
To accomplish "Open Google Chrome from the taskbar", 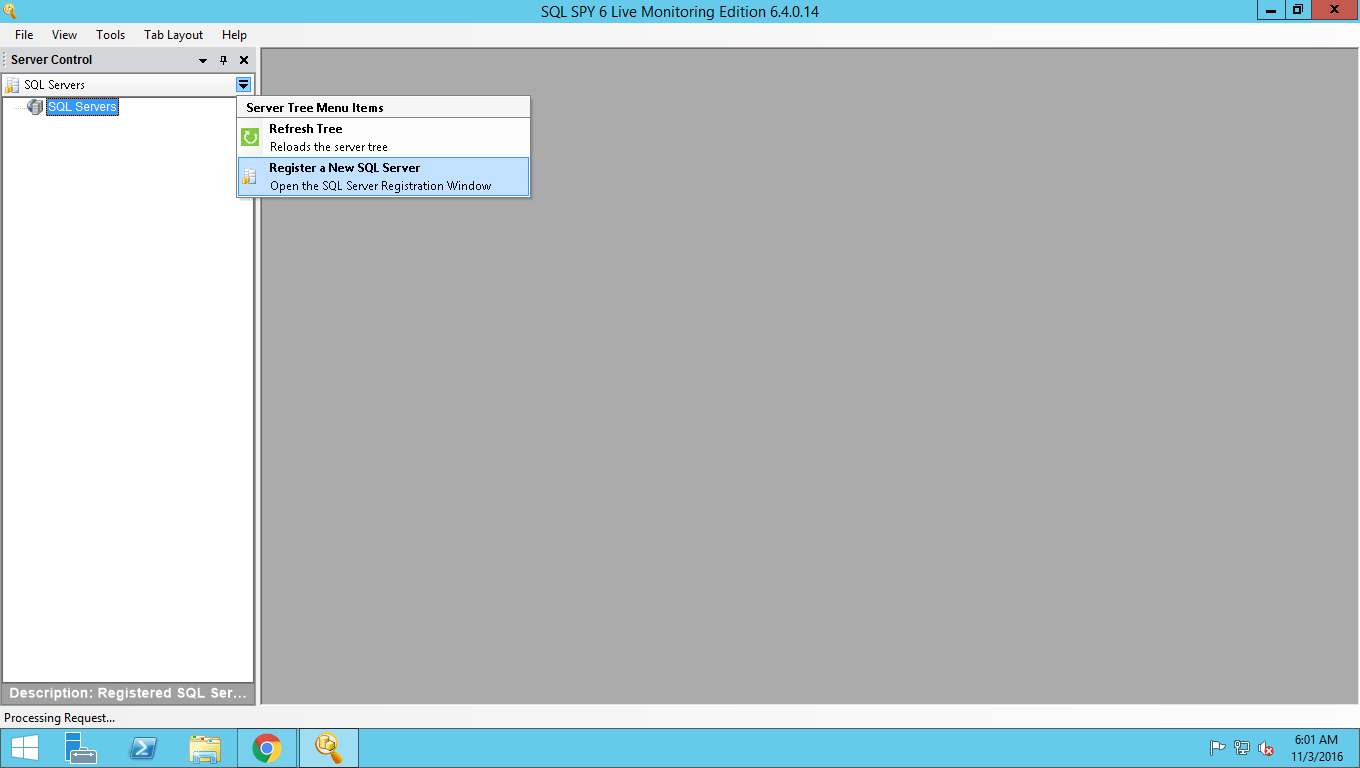I will click(267, 748).
